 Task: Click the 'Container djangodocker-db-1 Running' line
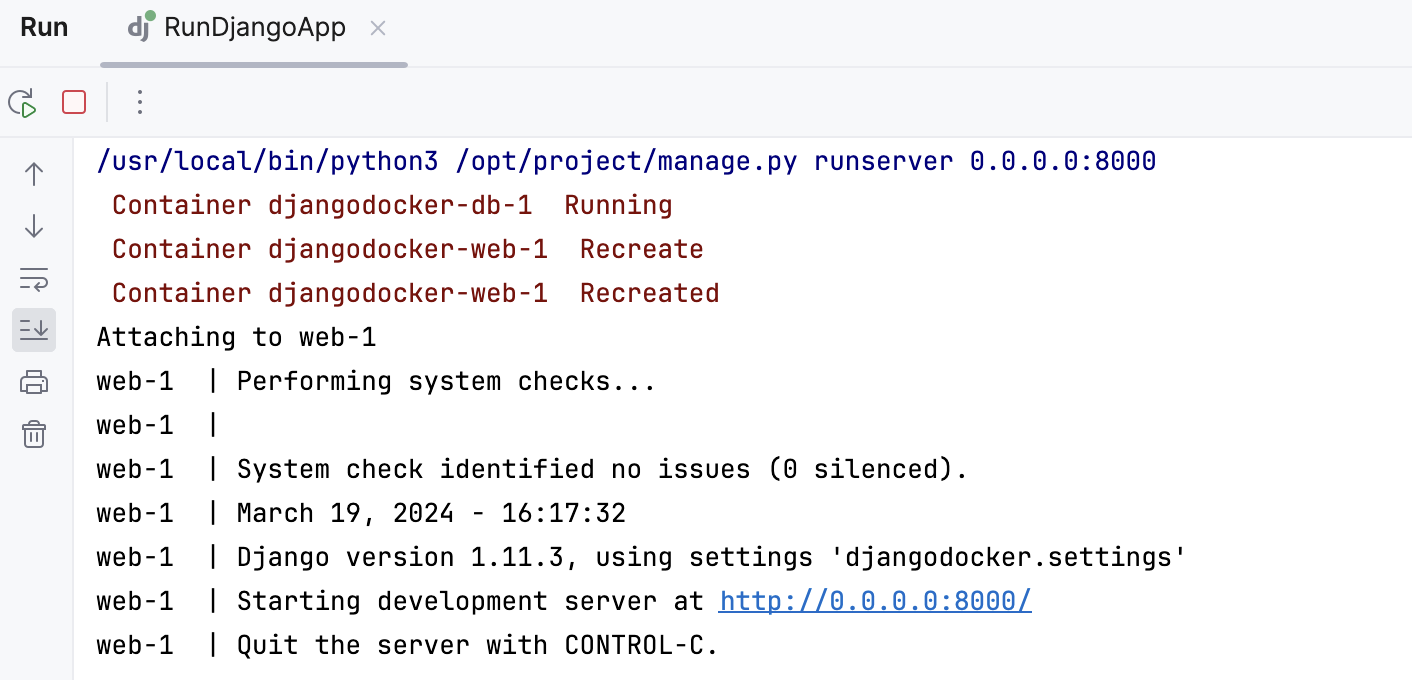pos(392,204)
